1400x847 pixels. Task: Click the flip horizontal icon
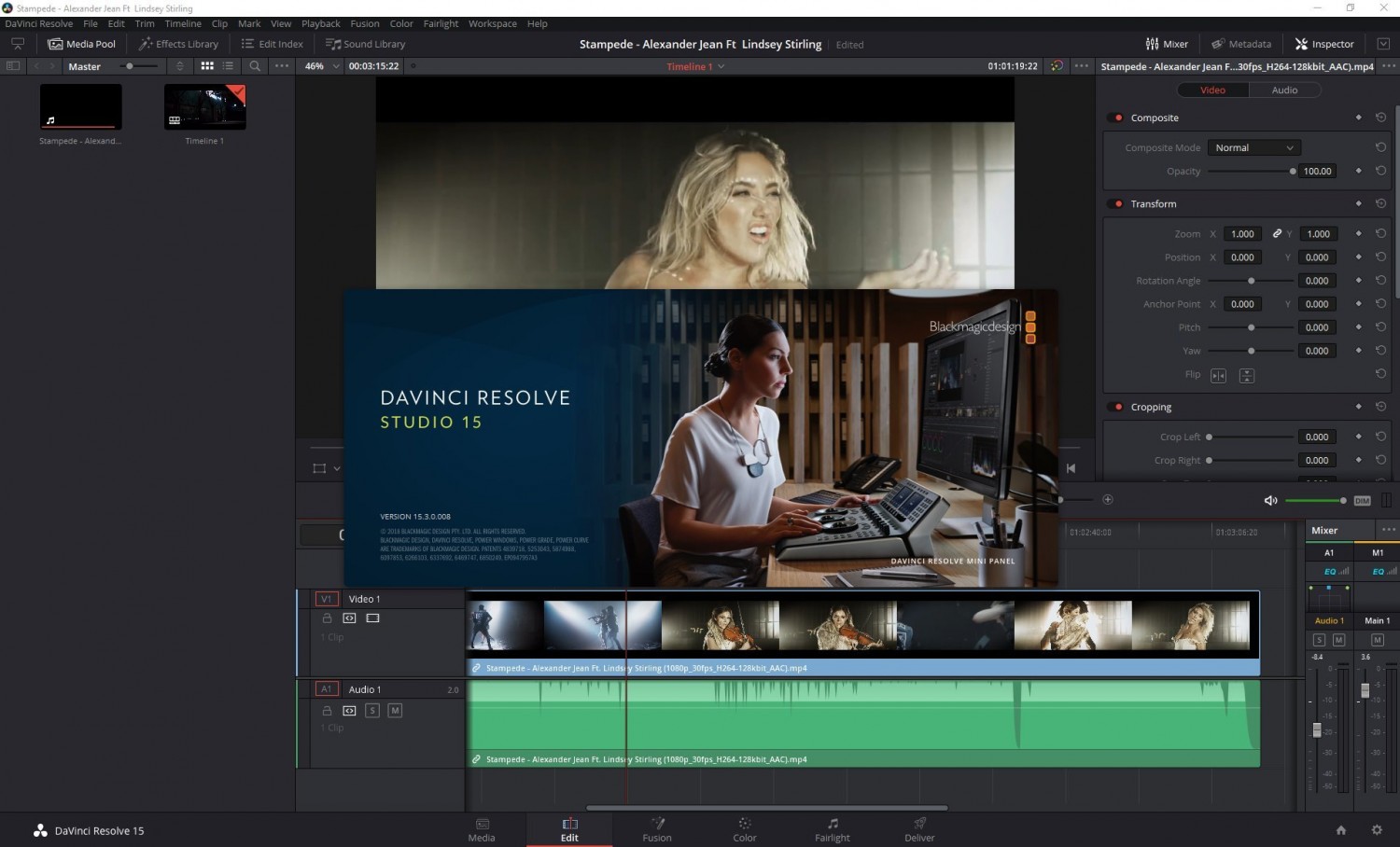click(1218, 375)
